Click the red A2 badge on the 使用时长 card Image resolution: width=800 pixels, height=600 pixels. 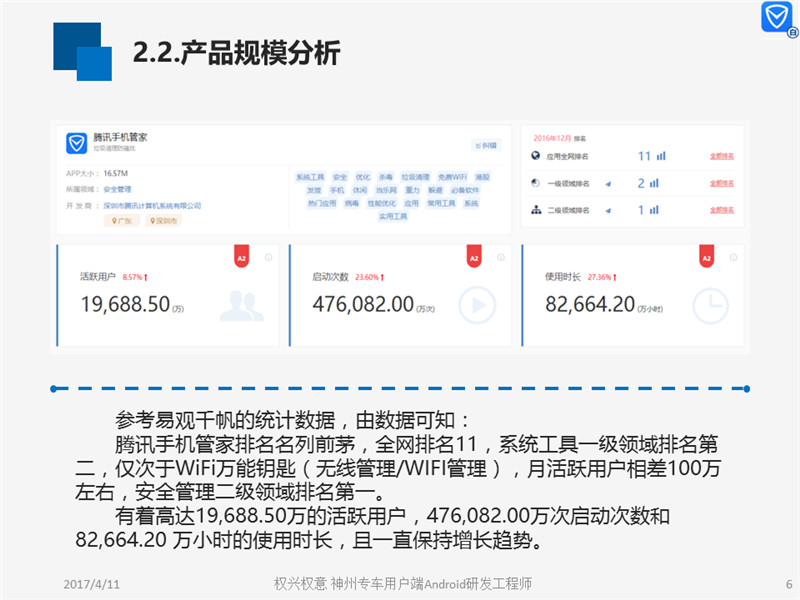tap(707, 256)
